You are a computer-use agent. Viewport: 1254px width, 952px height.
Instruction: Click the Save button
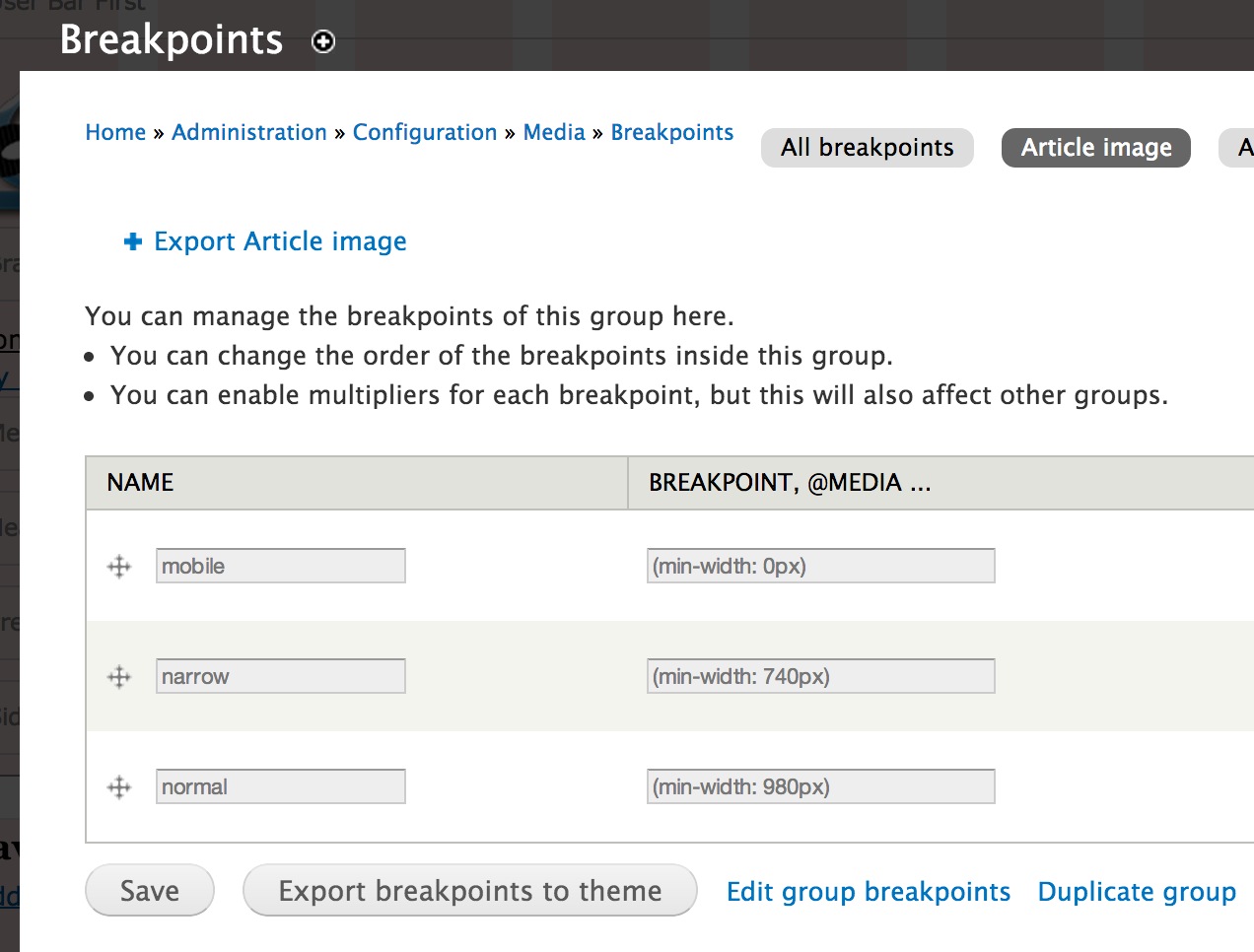(x=149, y=890)
